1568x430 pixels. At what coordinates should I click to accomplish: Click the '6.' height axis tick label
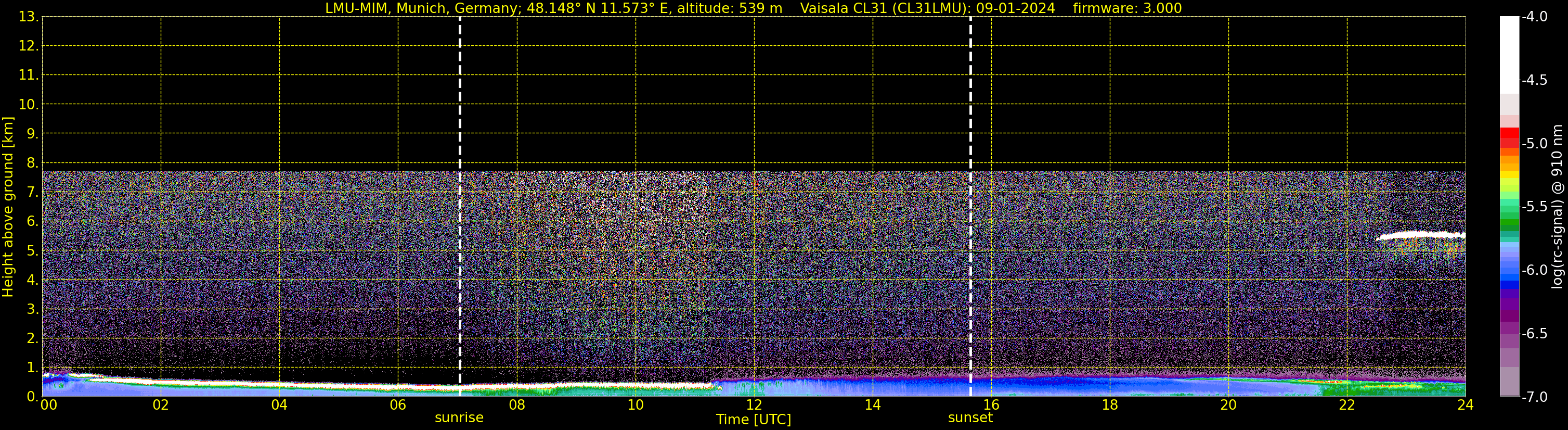tap(32, 222)
